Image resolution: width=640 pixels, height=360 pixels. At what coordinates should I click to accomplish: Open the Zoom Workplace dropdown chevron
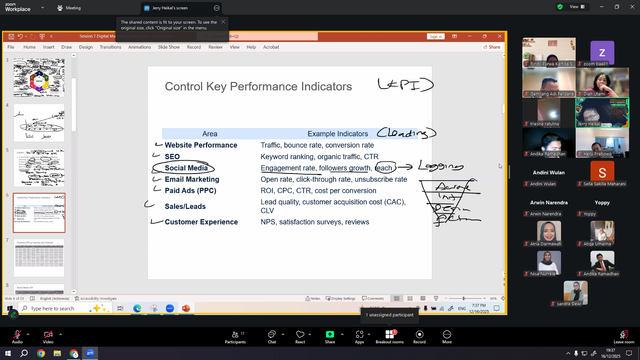(x=42, y=7)
